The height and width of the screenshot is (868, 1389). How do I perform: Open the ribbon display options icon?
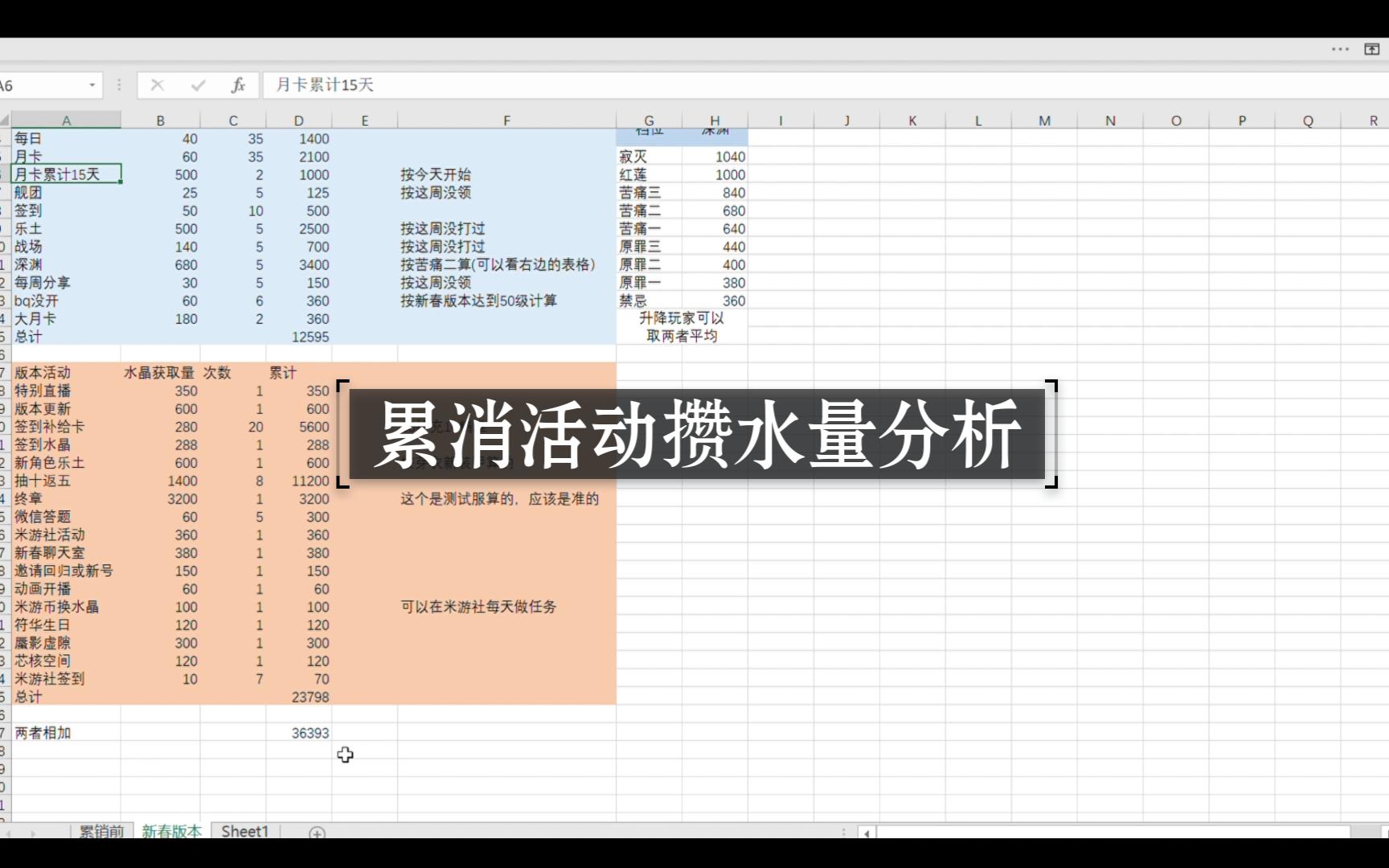(x=1372, y=49)
